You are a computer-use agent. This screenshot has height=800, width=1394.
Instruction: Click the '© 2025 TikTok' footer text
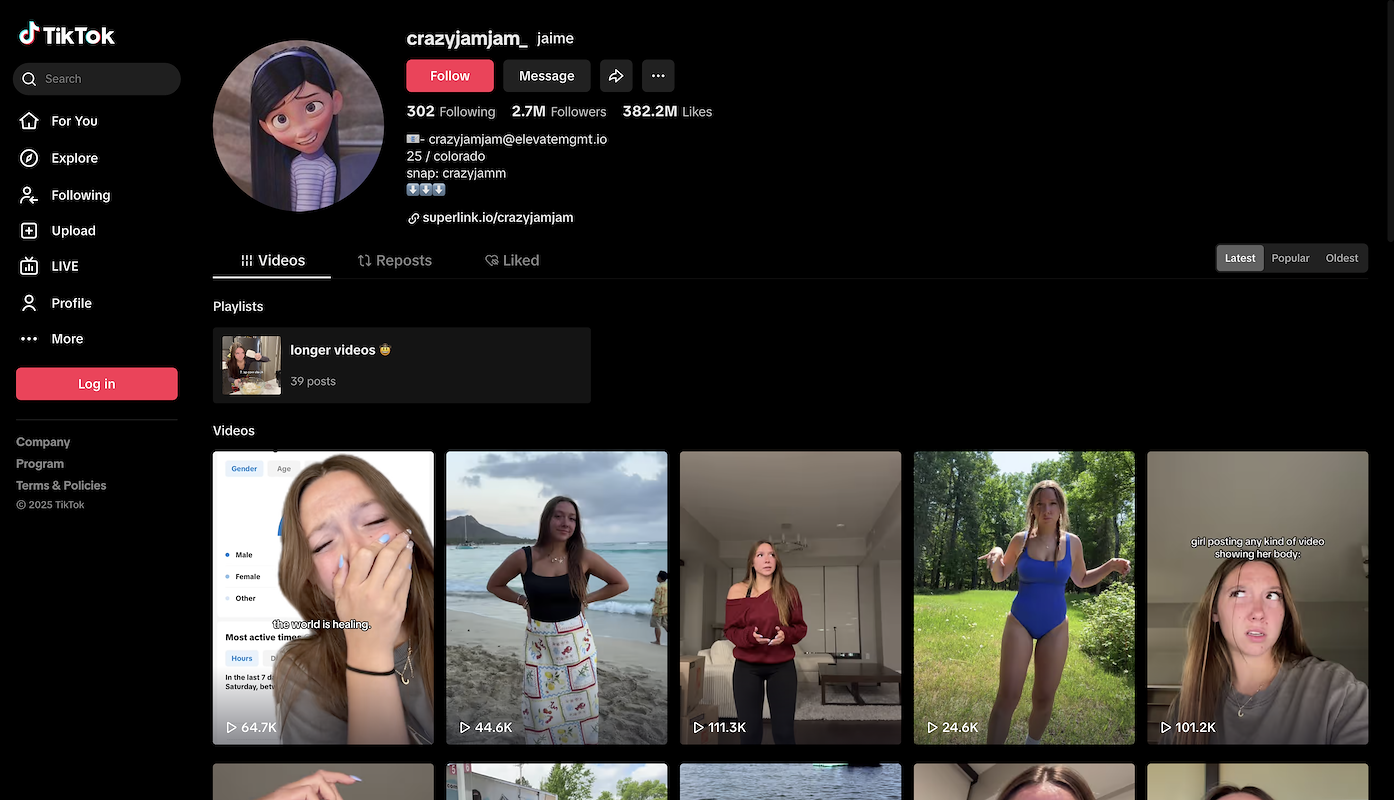pos(50,505)
